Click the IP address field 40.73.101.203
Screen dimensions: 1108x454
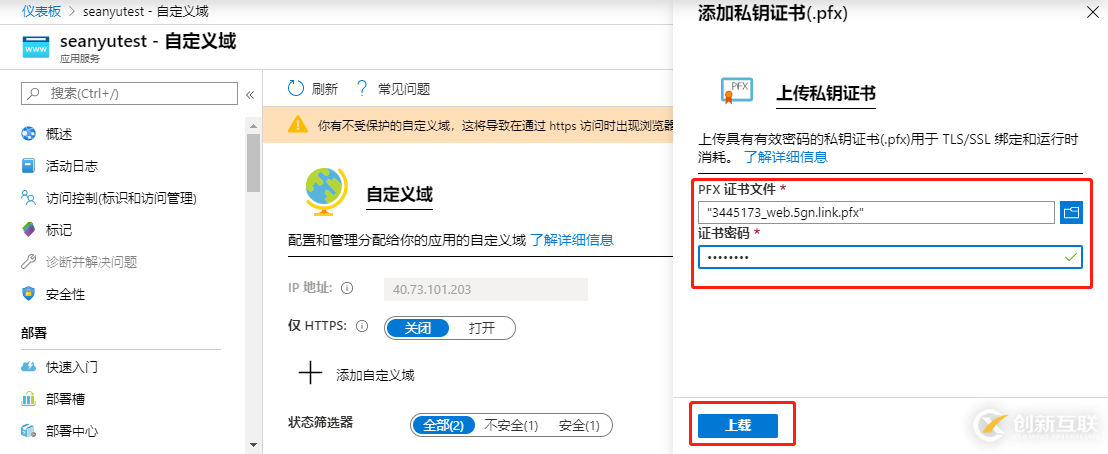click(485, 289)
